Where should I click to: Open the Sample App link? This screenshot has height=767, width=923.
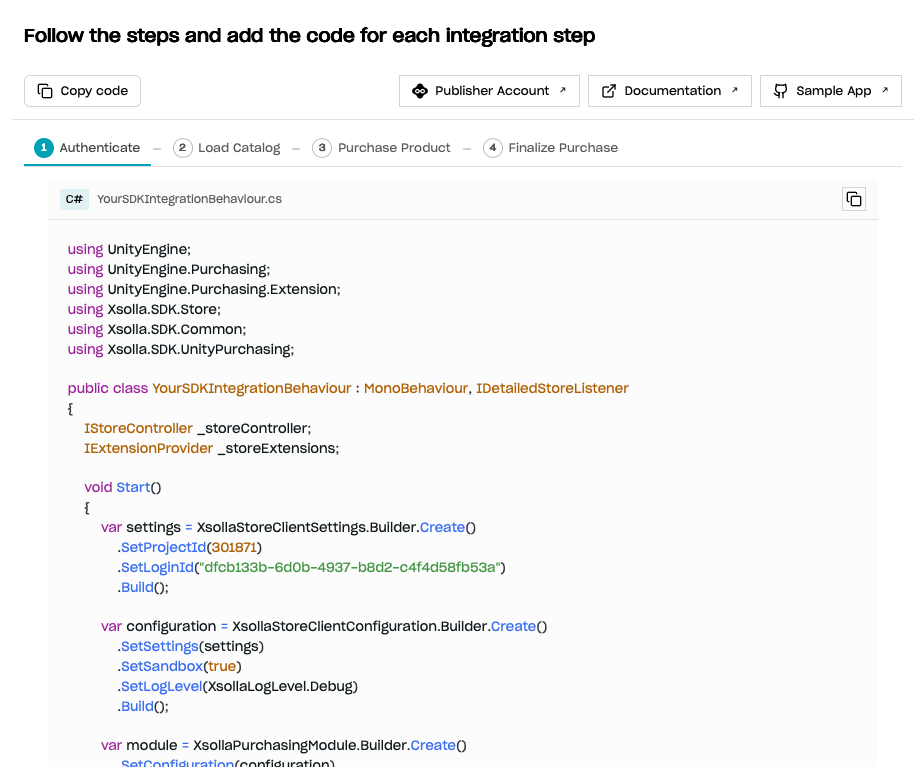click(x=831, y=91)
